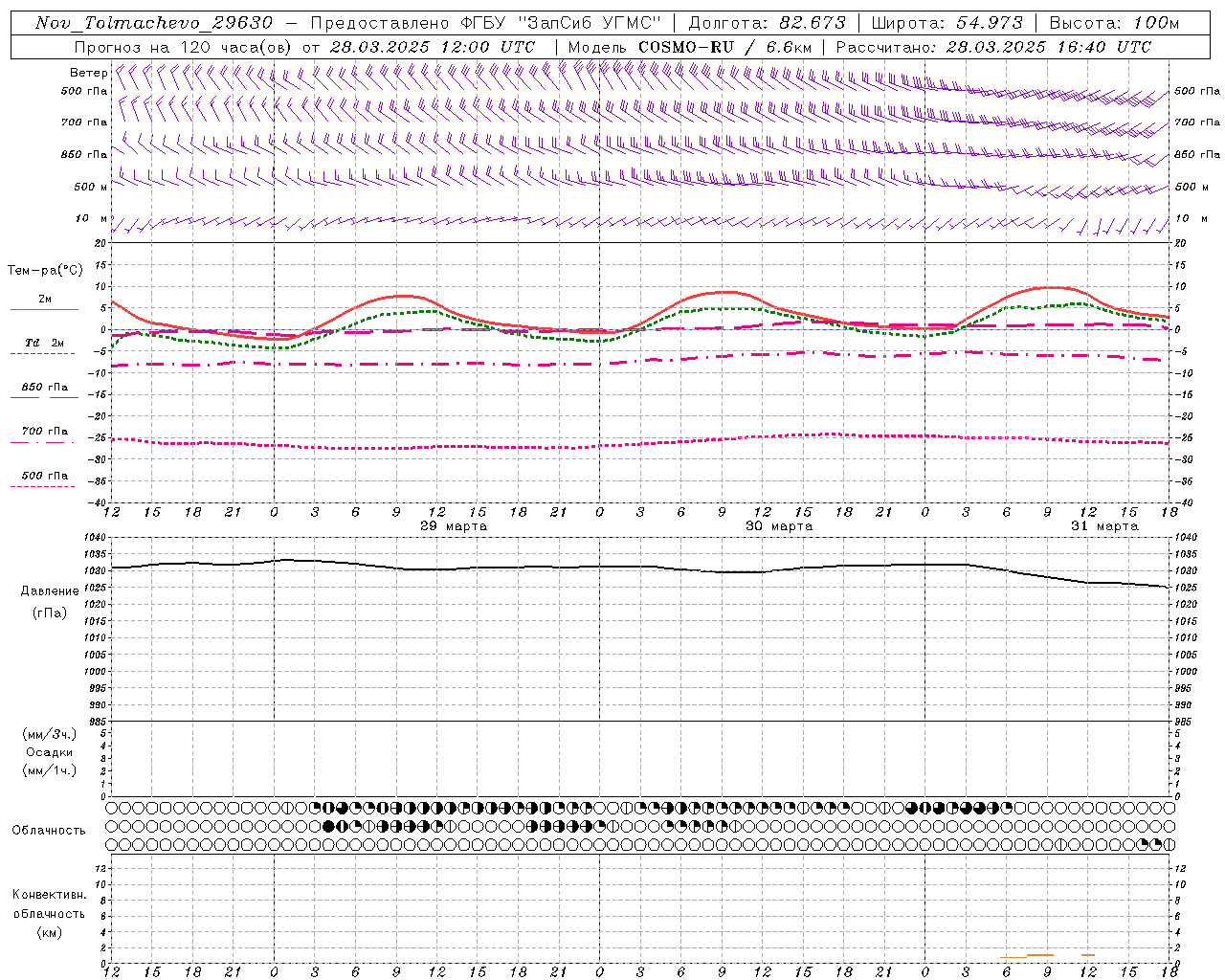Click the pink dashed line sample under 500 гПа legend

point(42,486)
